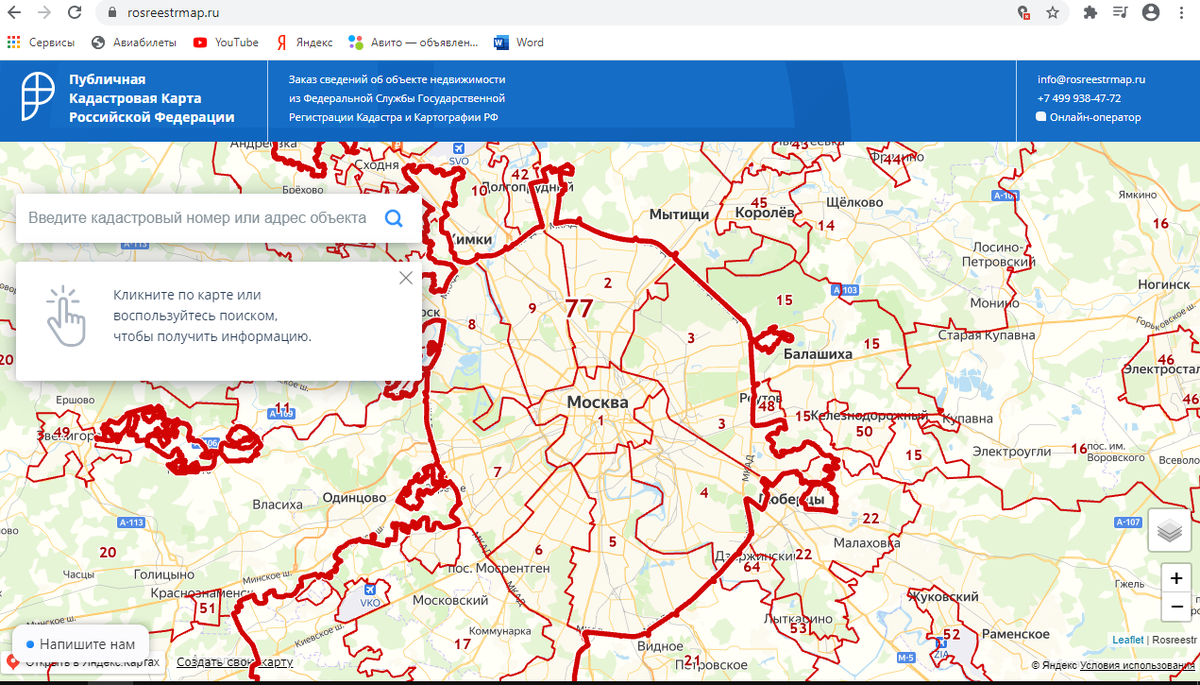
Task: Open the Chrome profile avatar
Action: 1151,13
